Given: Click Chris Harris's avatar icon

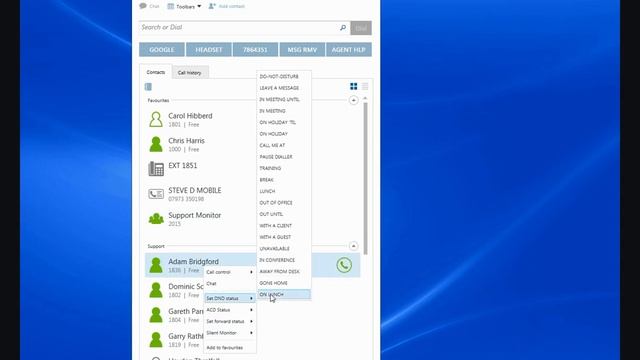Looking at the screenshot, I should click(156, 144).
